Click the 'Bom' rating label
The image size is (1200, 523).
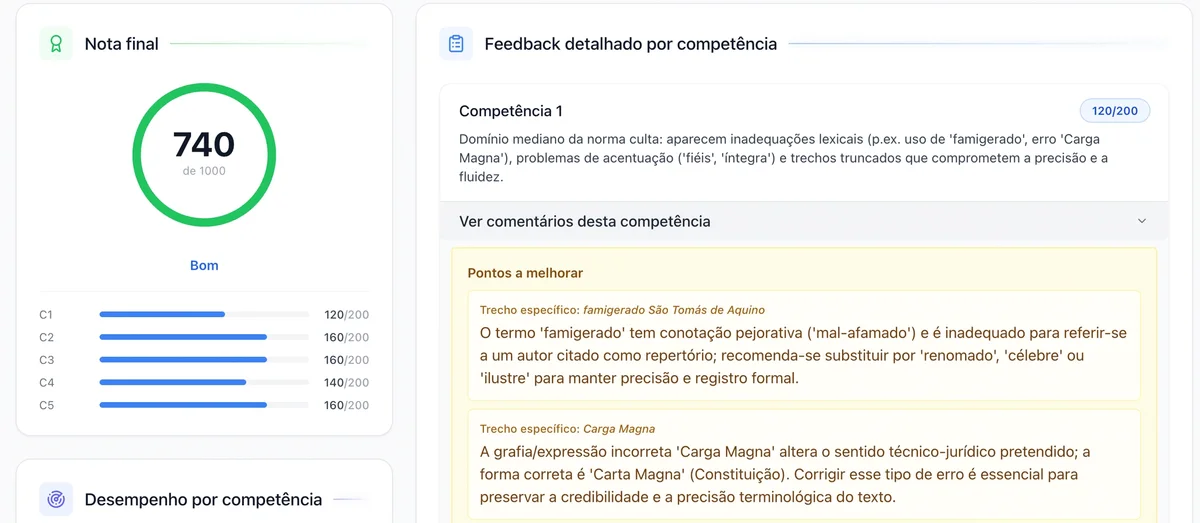(x=204, y=266)
